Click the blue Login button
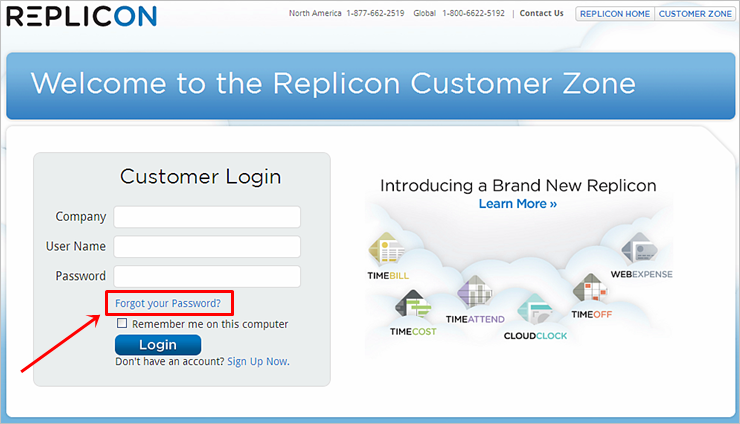The image size is (740, 424). click(158, 345)
